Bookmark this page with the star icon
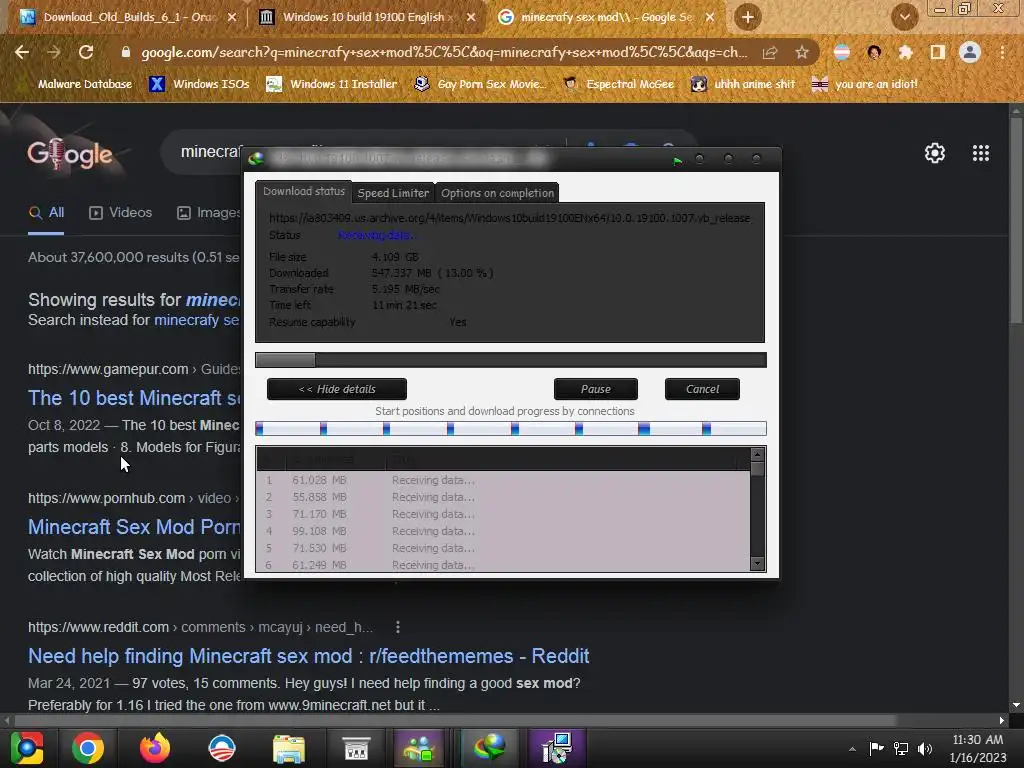Image resolution: width=1024 pixels, height=768 pixels. 801,52
